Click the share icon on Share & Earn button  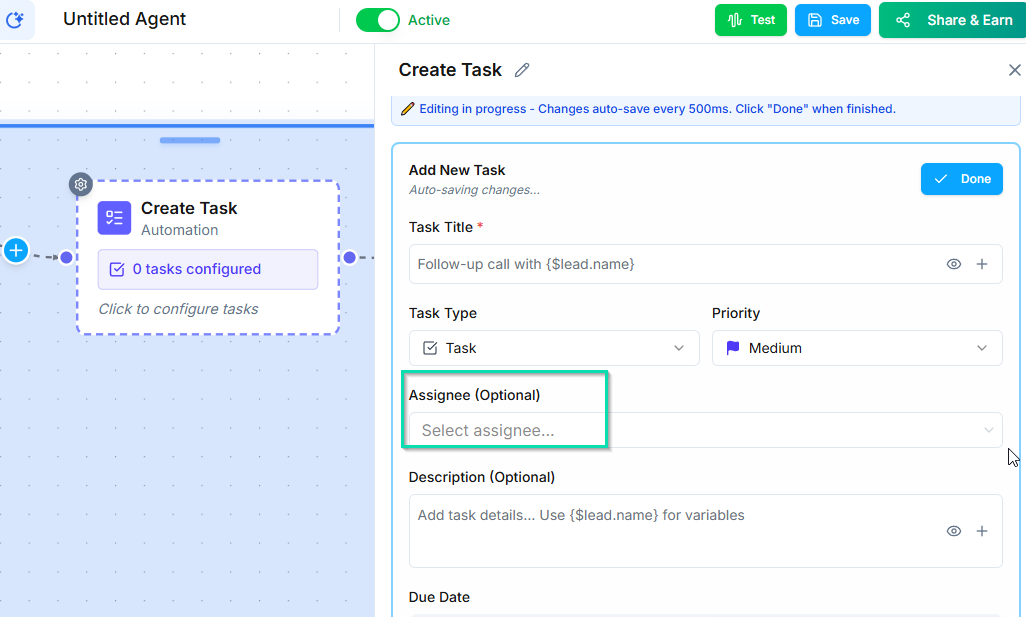(903, 19)
